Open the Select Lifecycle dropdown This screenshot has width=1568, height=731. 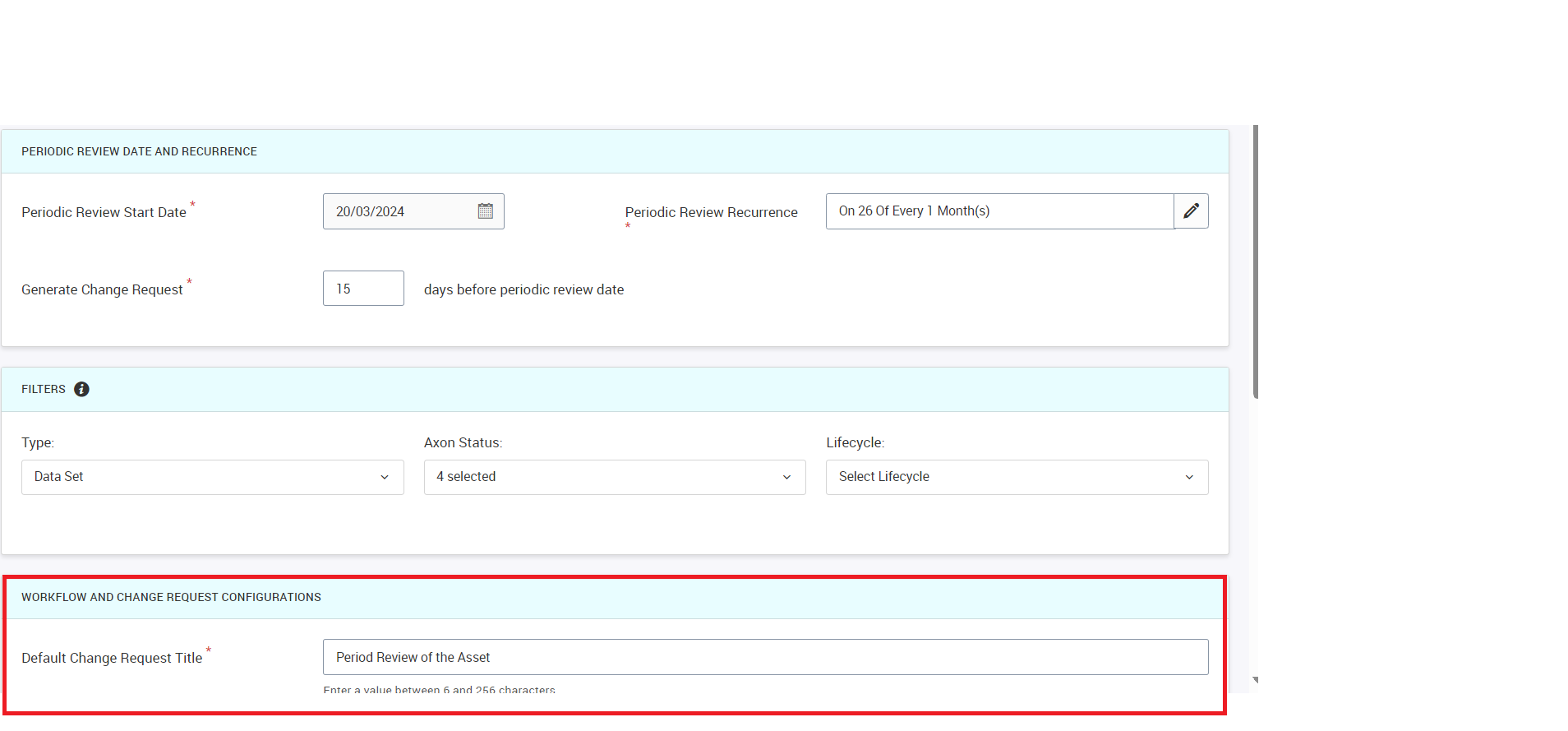point(1017,477)
